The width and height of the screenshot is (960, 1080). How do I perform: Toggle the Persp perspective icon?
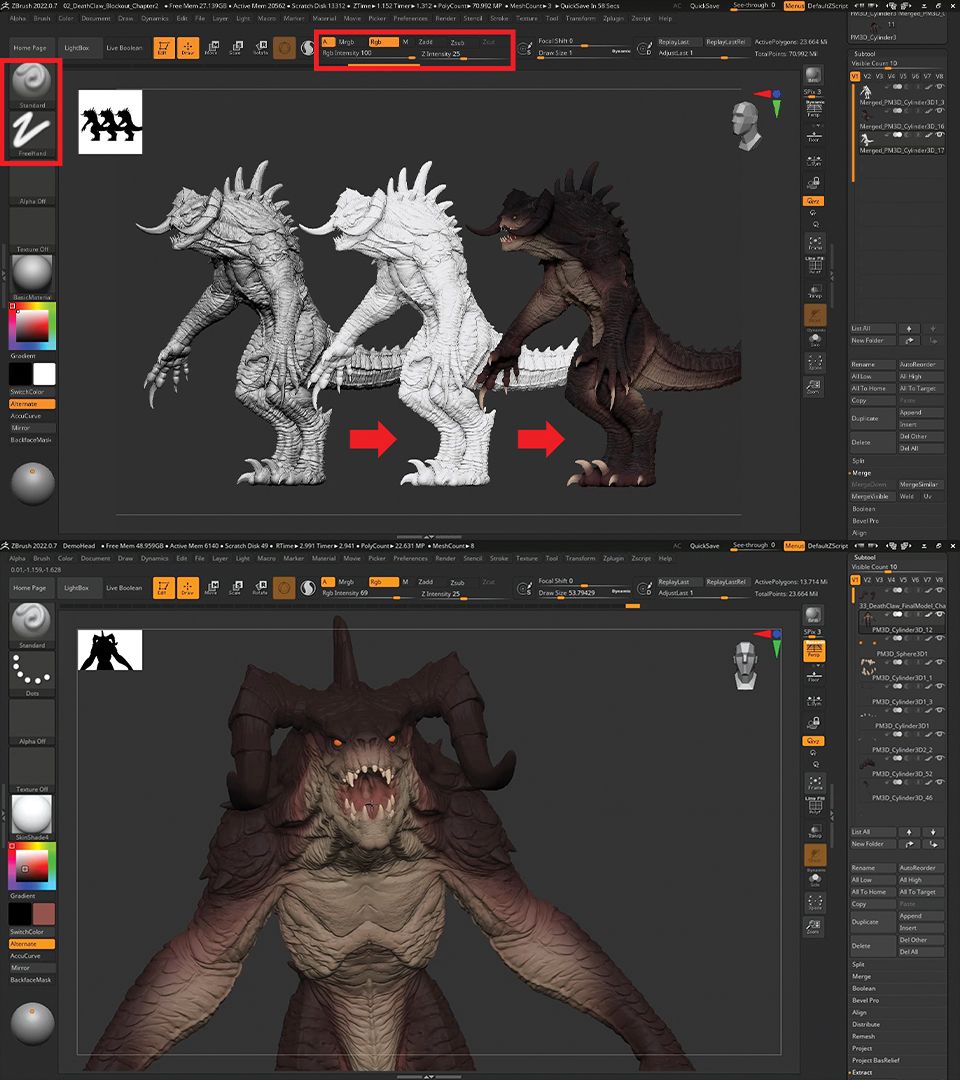click(813, 112)
